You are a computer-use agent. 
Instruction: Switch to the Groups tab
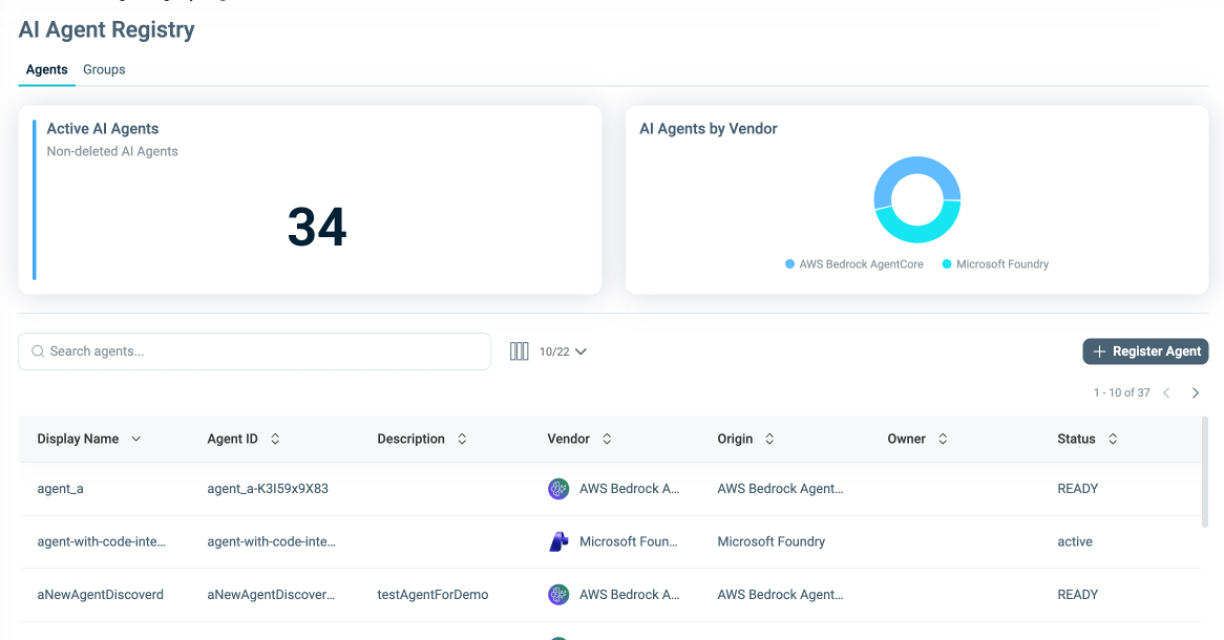104,70
